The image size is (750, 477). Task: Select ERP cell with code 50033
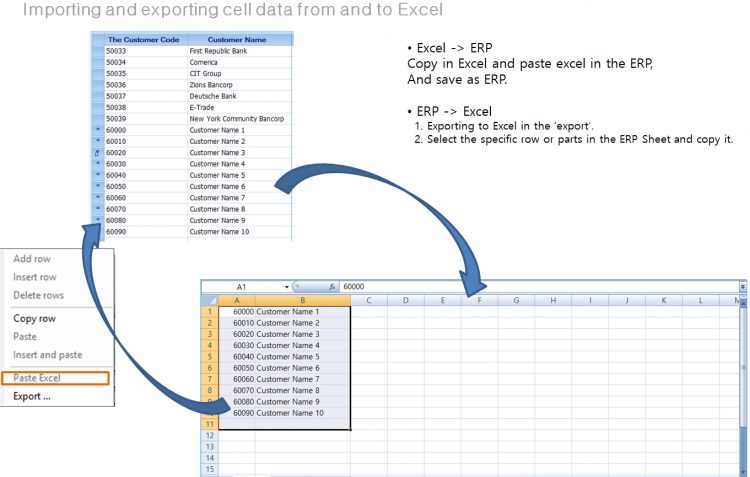[146, 51]
